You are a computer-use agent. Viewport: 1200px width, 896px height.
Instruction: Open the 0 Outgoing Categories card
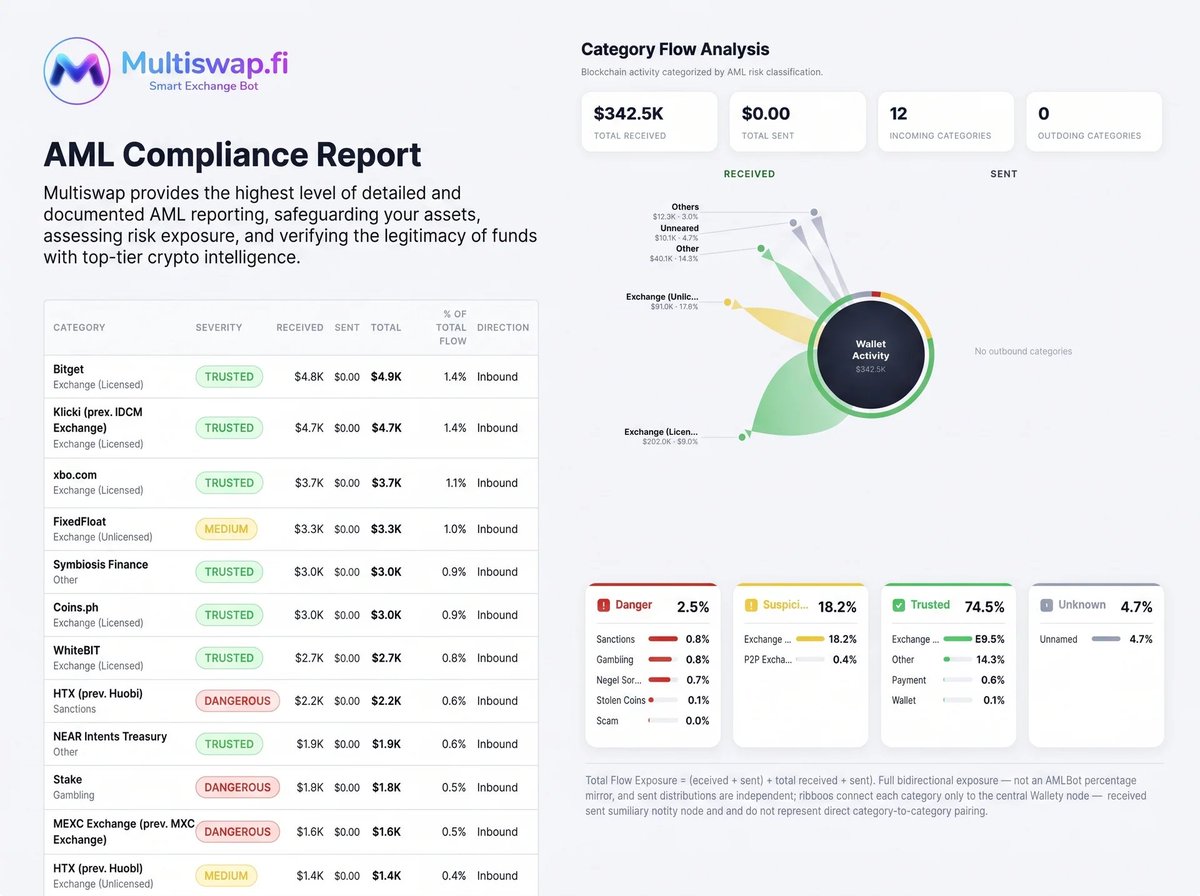(x=1094, y=122)
